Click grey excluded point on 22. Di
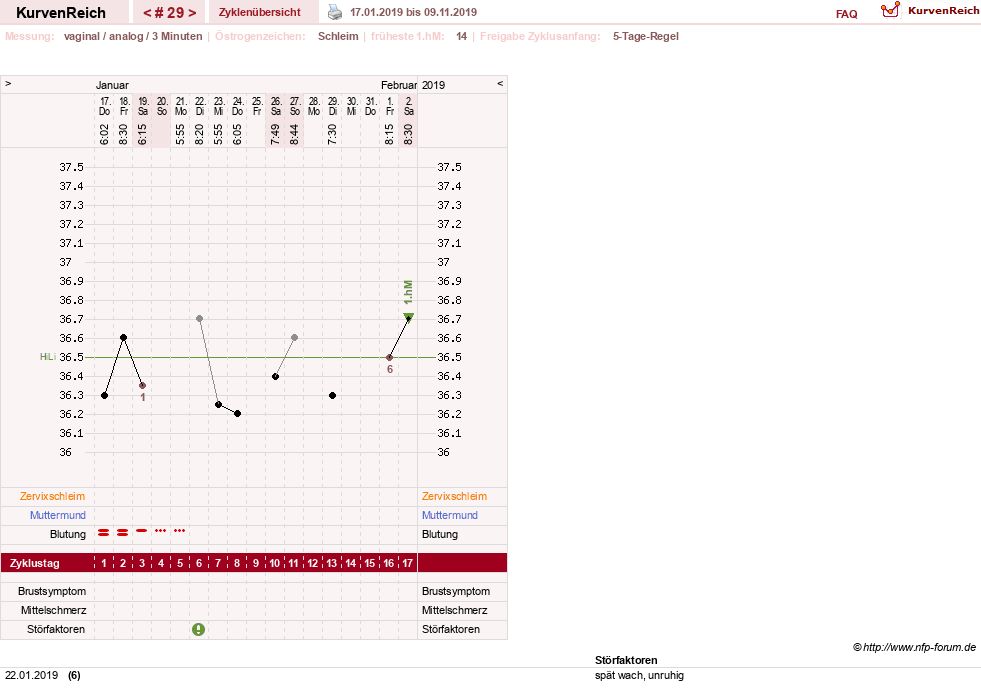981x699 pixels. point(200,319)
